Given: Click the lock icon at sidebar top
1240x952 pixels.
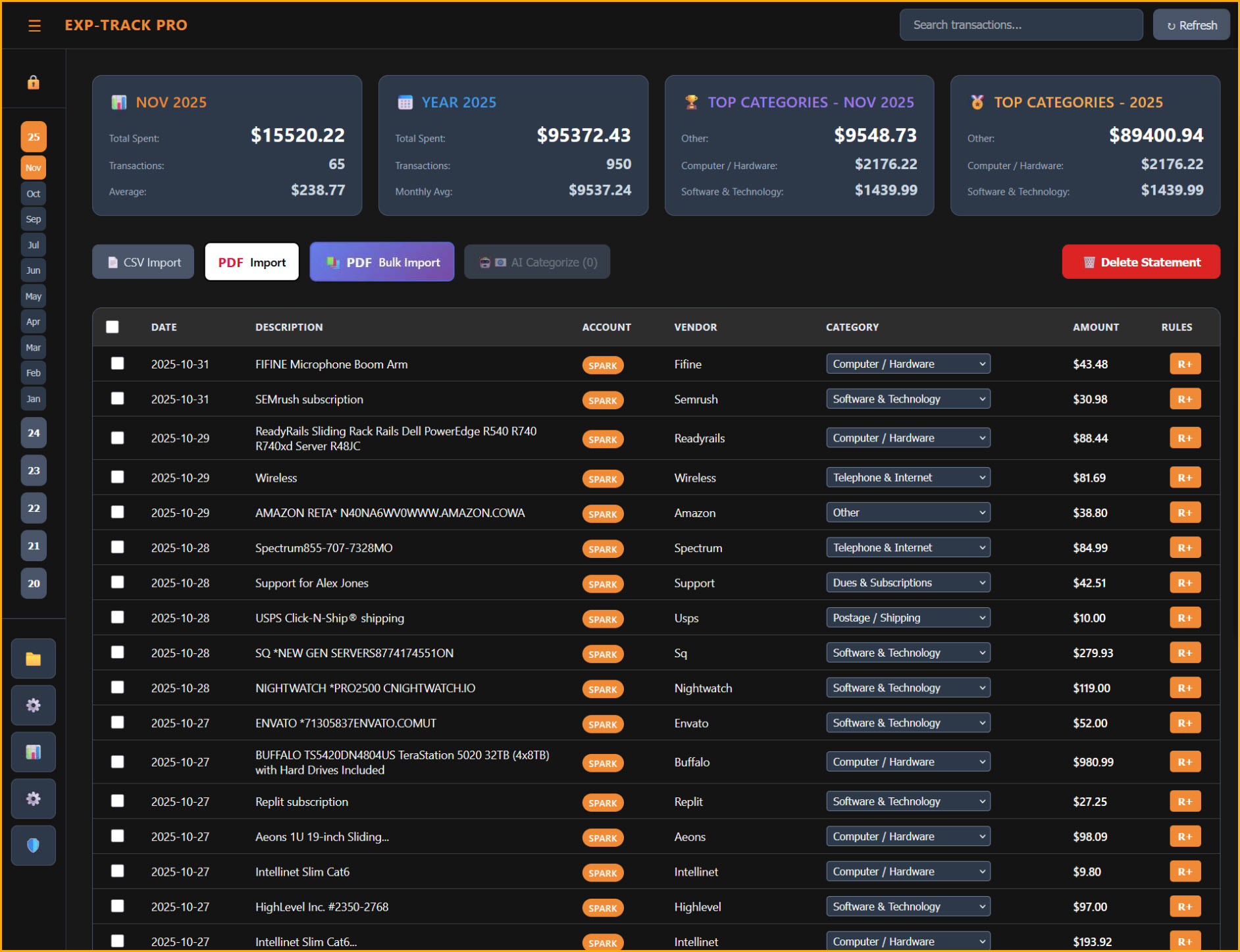Looking at the screenshot, I should coord(33,82).
